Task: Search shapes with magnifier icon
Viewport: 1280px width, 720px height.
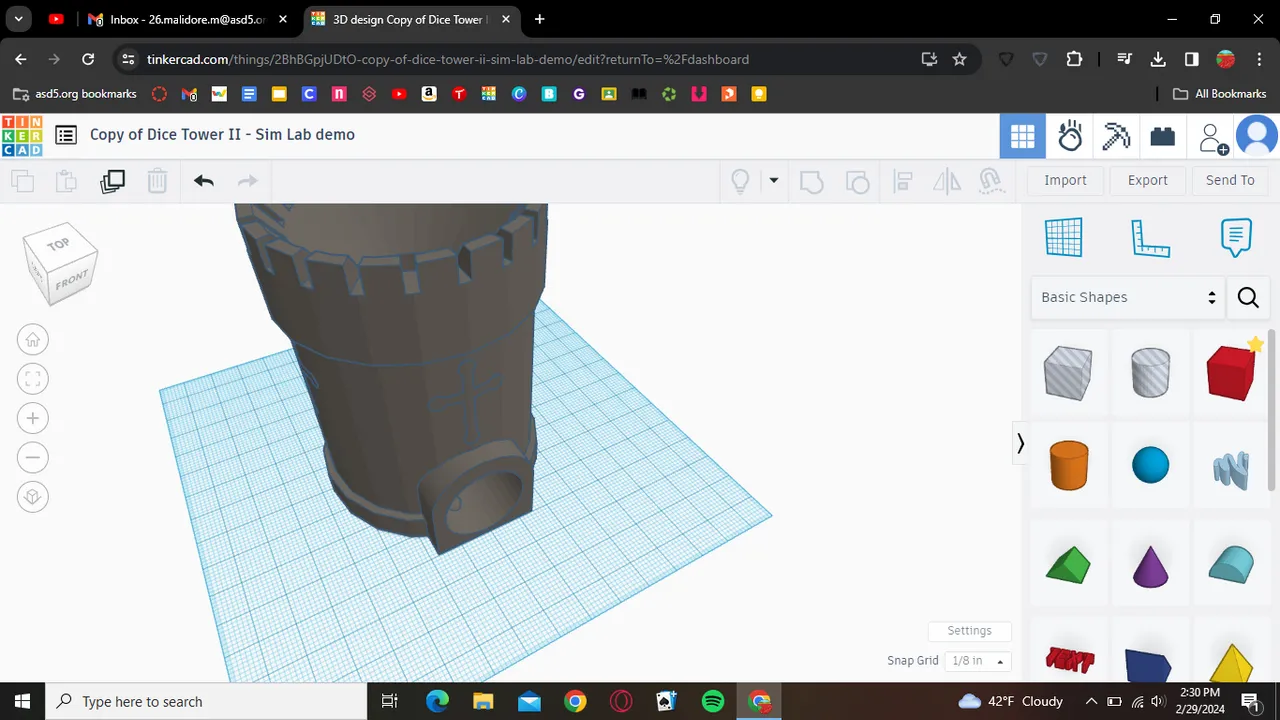Action: pyautogui.click(x=1248, y=297)
